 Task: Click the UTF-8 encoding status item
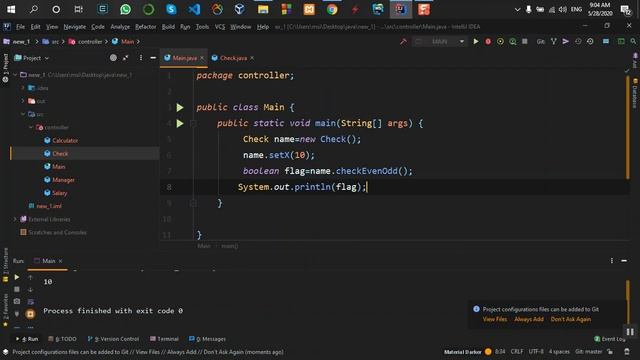[536, 351]
